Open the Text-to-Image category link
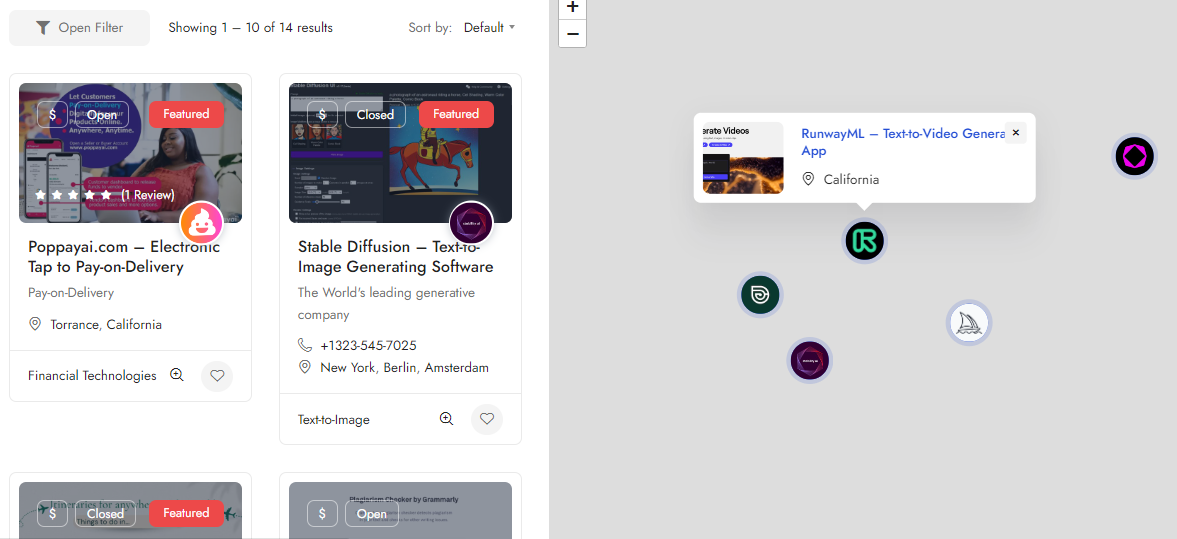Image resolution: width=1177 pixels, height=539 pixels. 334,420
